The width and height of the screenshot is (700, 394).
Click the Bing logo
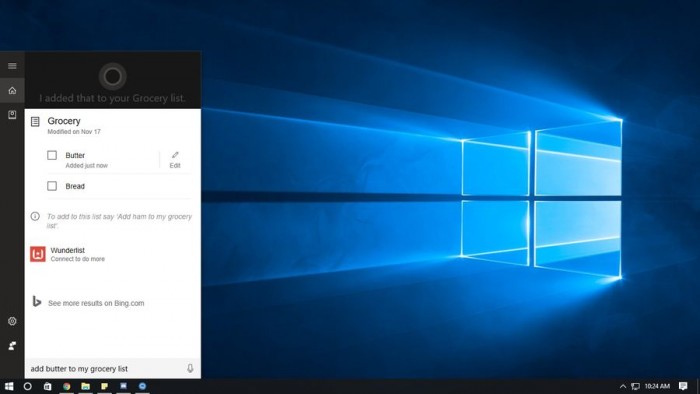pos(37,302)
